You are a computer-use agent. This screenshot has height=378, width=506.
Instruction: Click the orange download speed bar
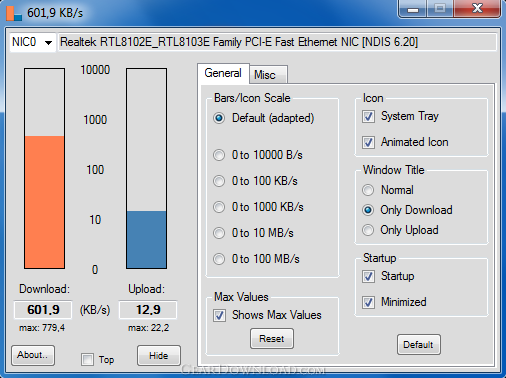point(44,202)
